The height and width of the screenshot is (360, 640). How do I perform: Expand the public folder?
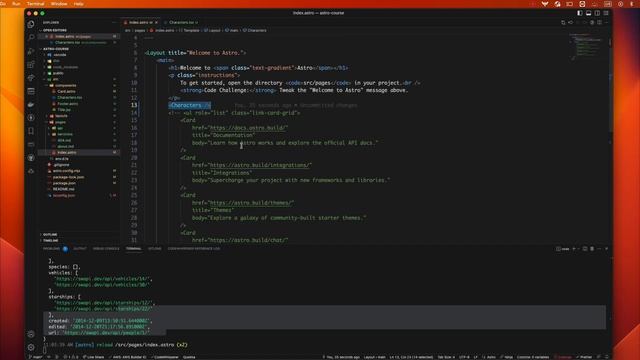point(58,73)
